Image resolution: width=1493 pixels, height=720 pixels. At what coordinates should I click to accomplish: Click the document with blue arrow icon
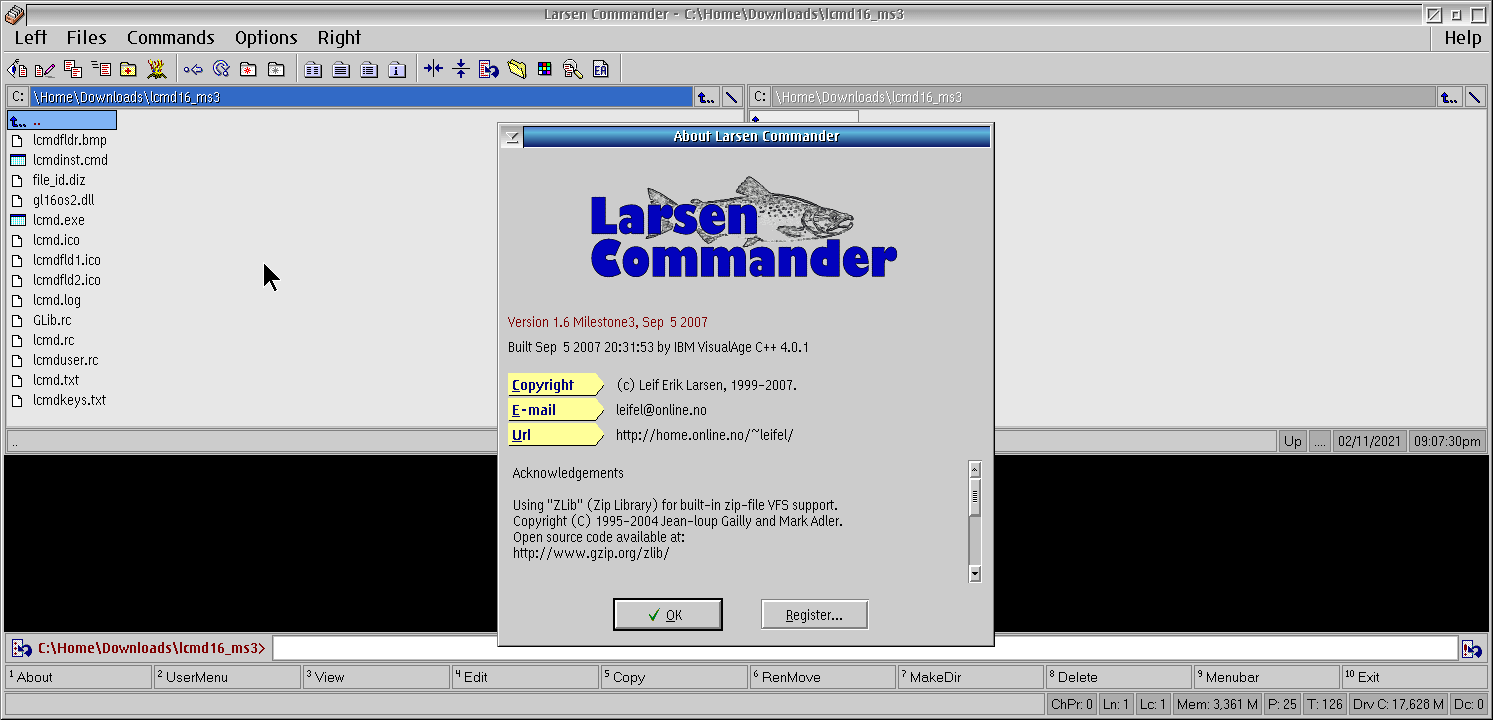pos(489,69)
